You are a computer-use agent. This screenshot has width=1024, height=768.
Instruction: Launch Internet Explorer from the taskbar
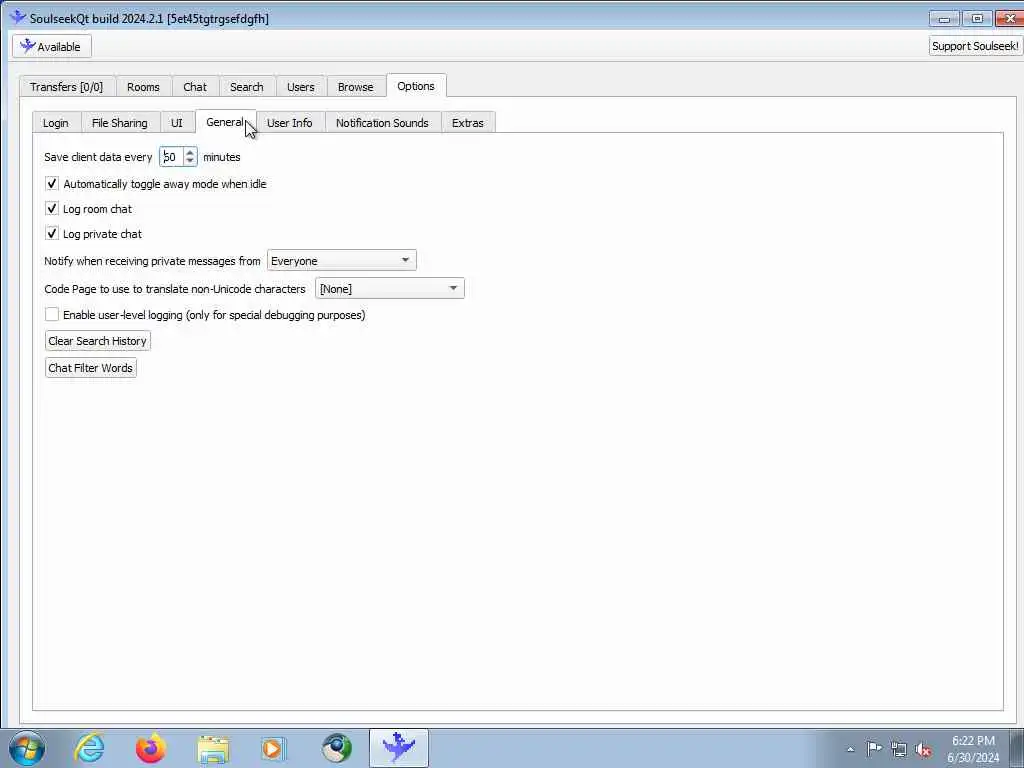pos(89,748)
